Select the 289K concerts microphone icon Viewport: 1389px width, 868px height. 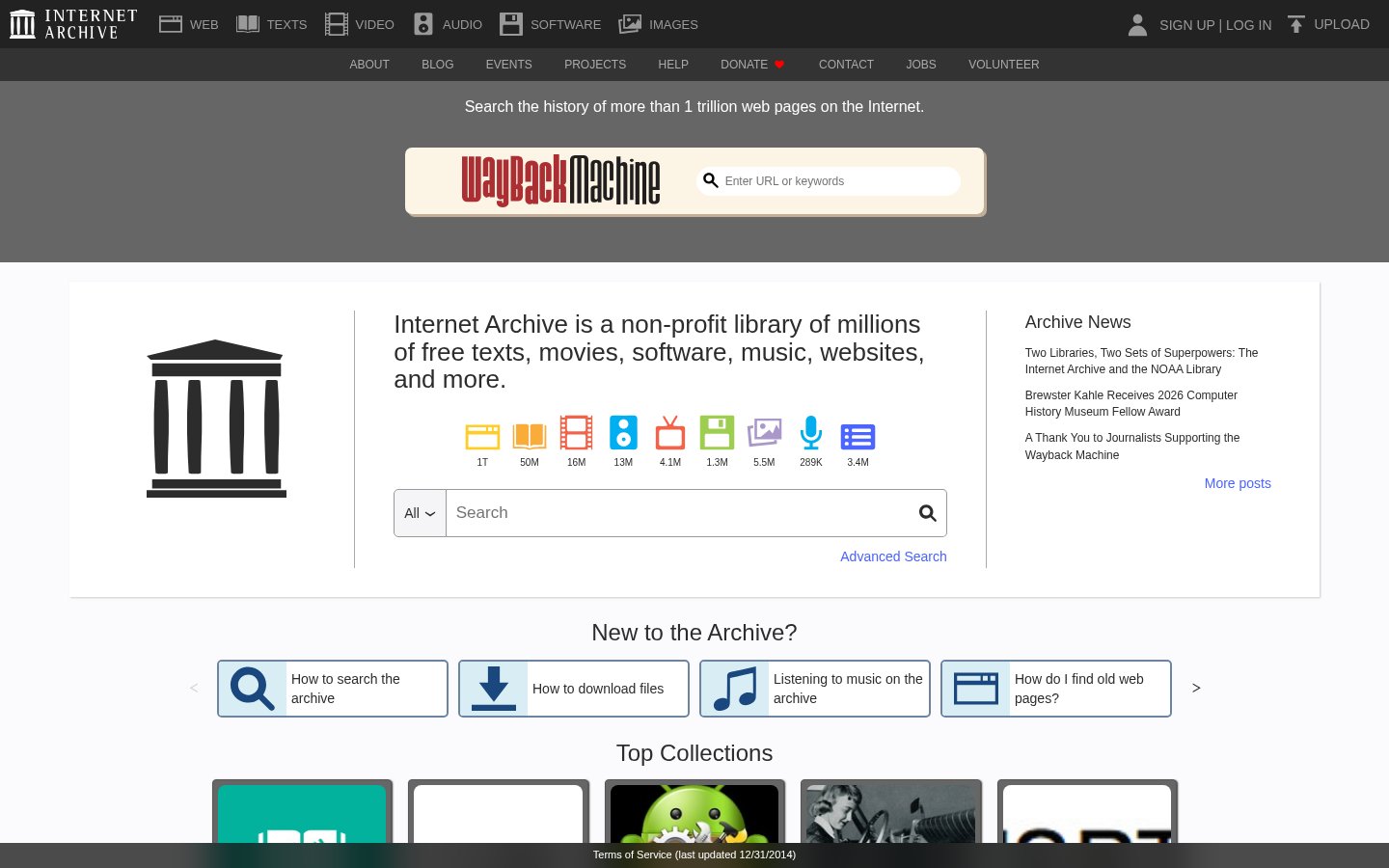[x=811, y=433]
